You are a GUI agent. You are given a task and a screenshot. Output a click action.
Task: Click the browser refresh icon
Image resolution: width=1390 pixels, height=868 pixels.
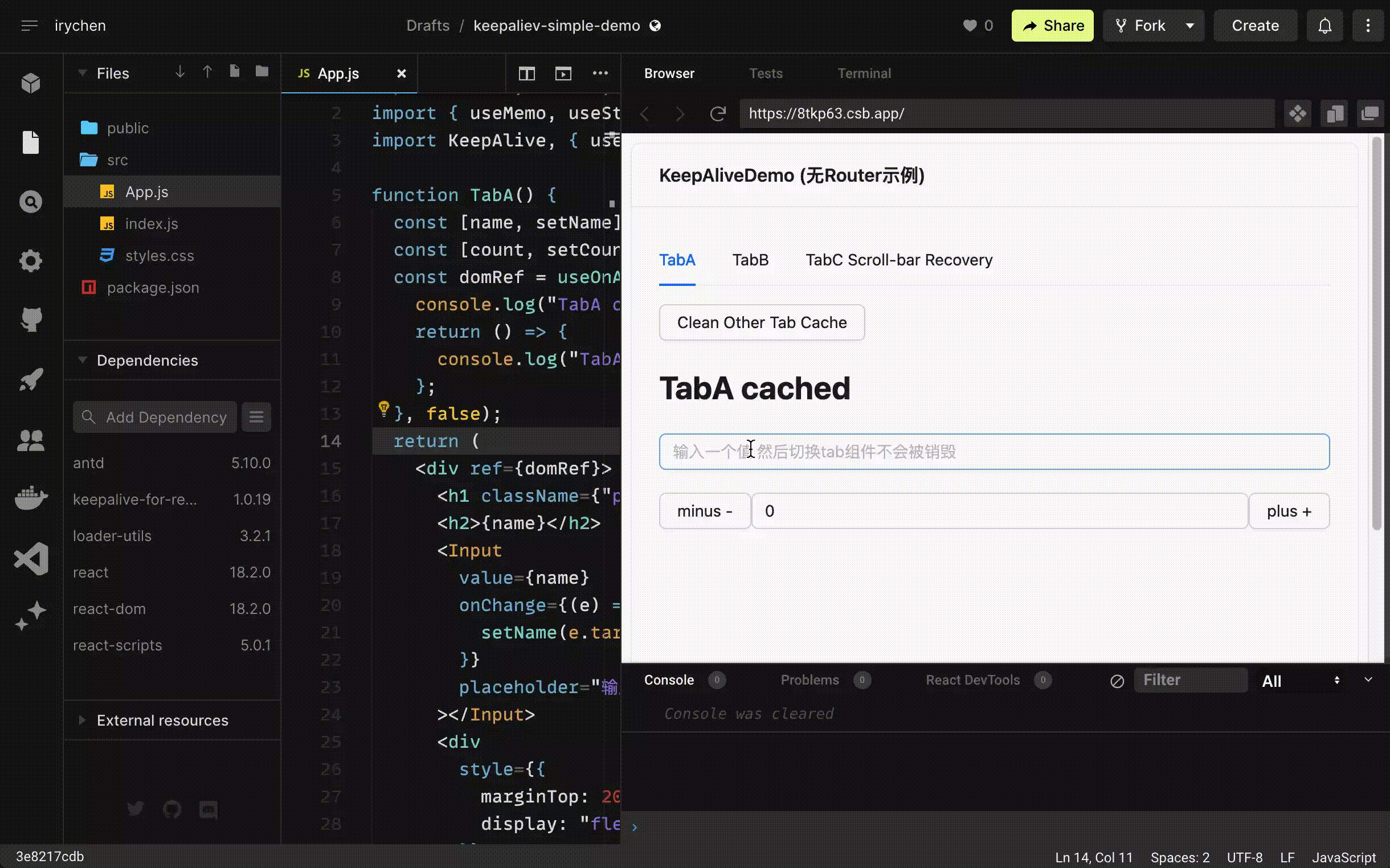click(x=718, y=114)
